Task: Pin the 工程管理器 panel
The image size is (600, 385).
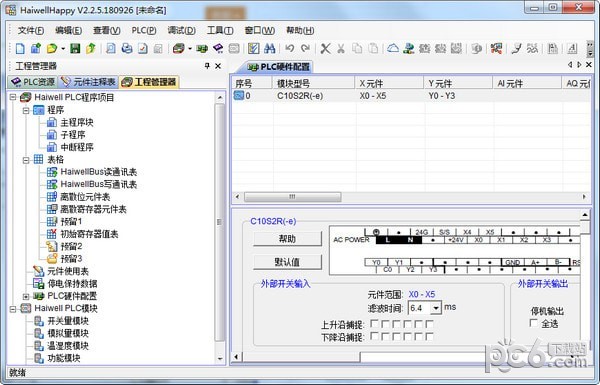Action: [x=207, y=66]
